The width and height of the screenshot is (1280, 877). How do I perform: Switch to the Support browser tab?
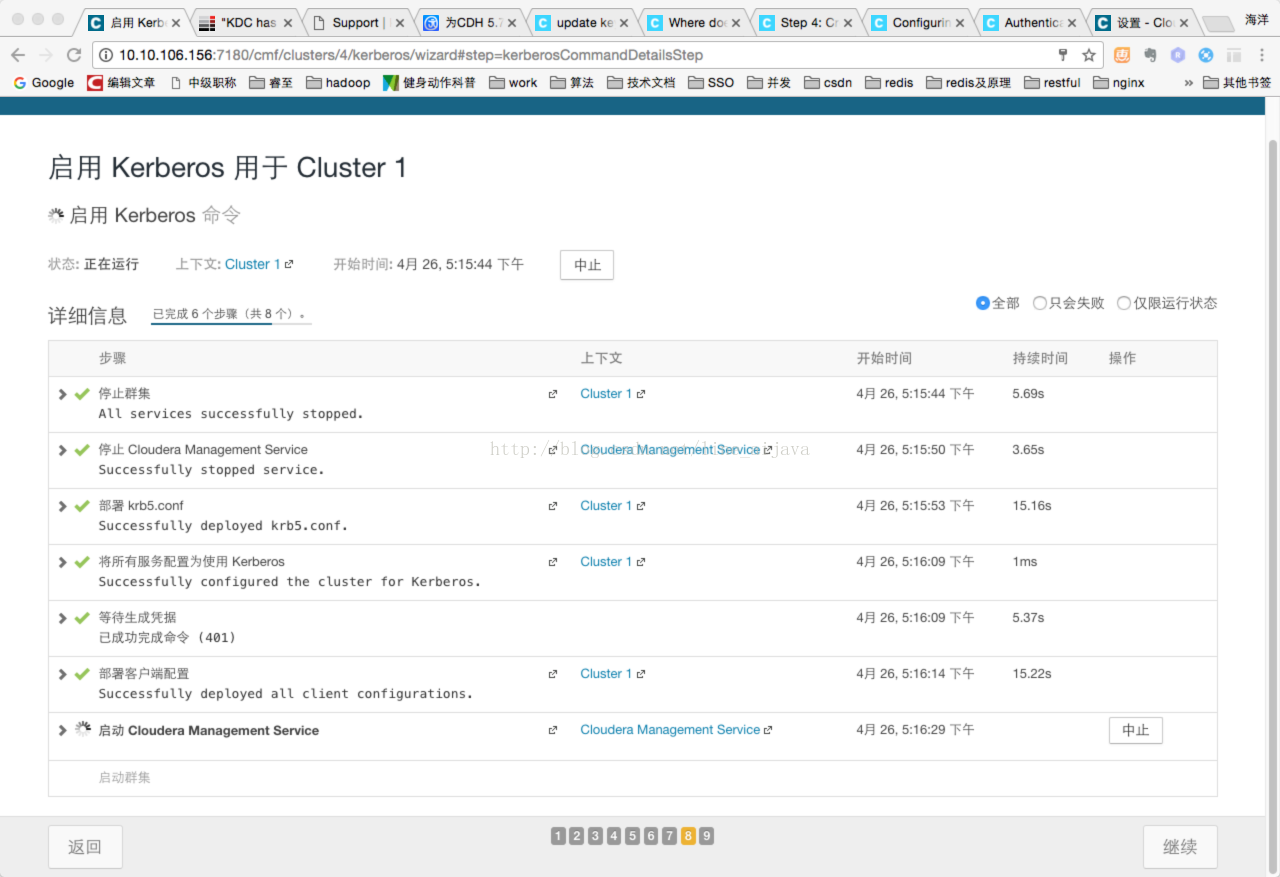[357, 22]
